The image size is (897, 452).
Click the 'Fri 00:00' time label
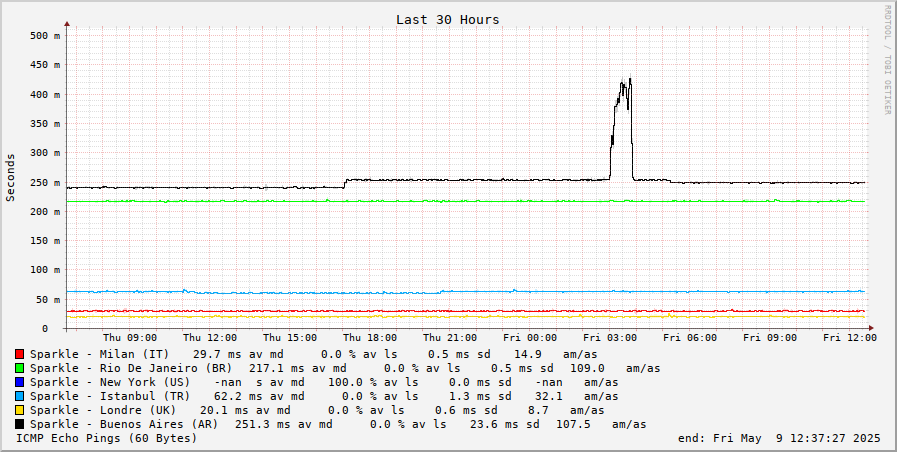click(530, 338)
